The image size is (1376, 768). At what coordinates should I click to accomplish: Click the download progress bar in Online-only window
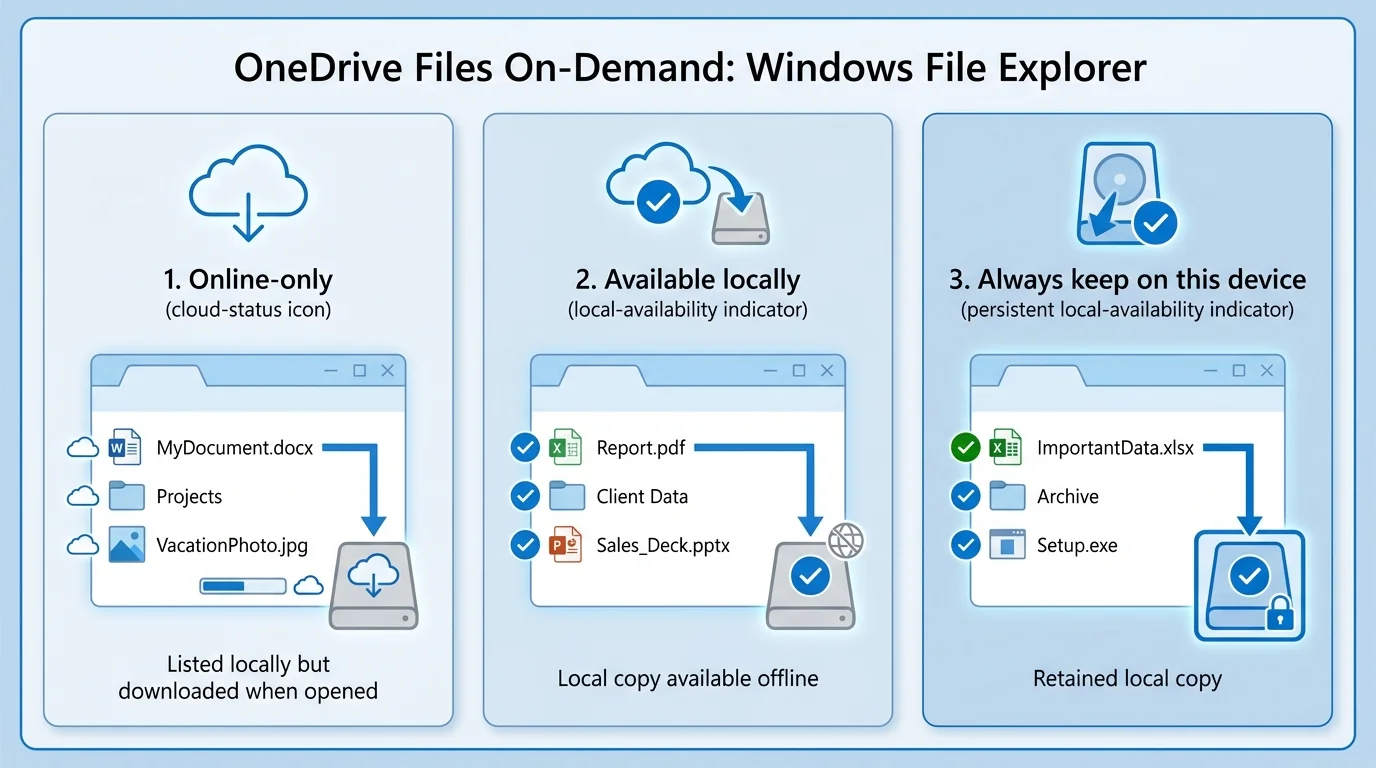tap(244, 586)
